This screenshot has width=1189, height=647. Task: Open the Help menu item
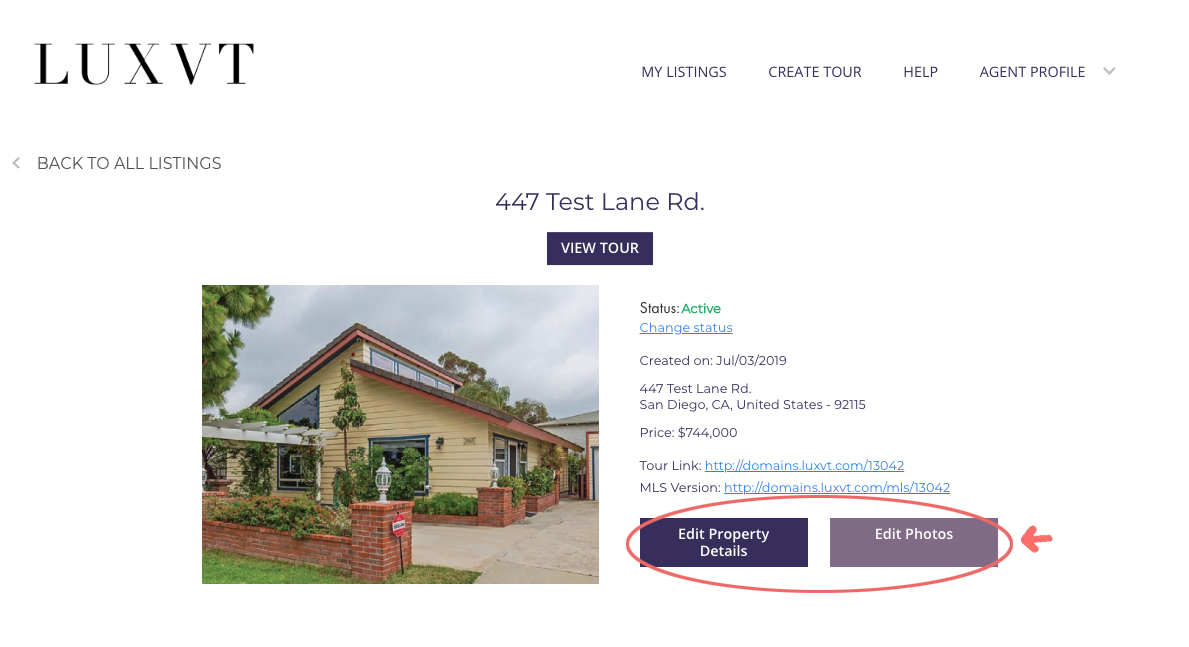pyautogui.click(x=920, y=72)
